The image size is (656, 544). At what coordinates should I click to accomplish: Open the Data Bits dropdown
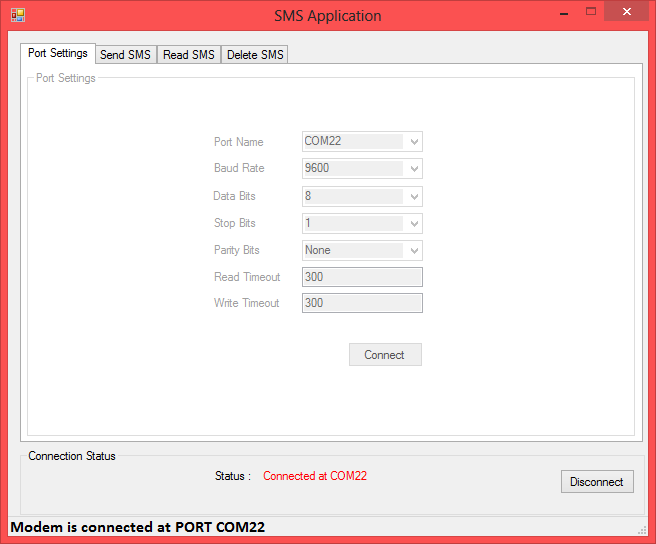[362, 196]
